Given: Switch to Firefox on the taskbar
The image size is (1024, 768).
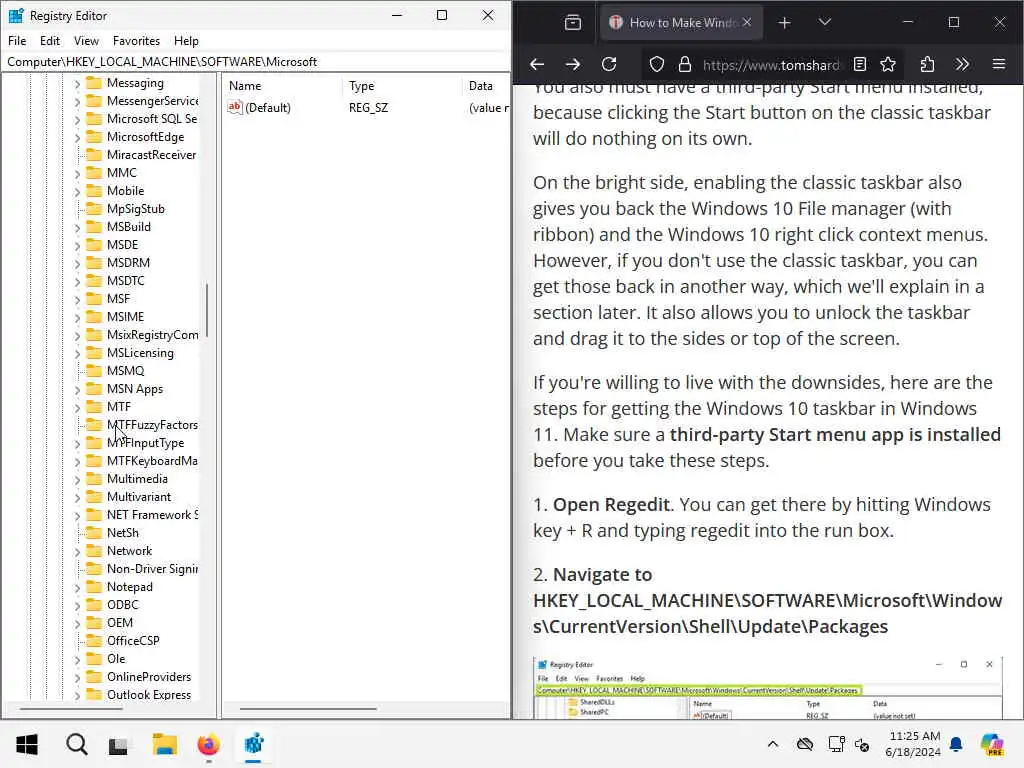Looking at the screenshot, I should (208, 744).
